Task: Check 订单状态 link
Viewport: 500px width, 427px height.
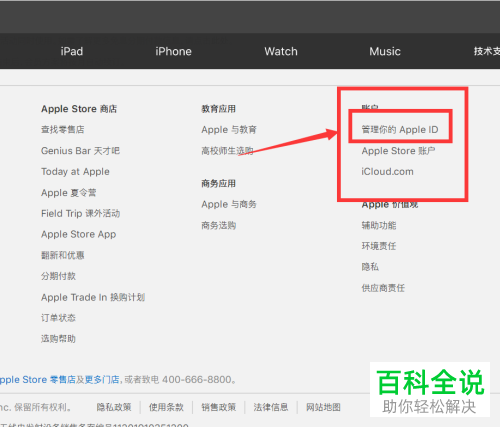Action: pos(58,318)
